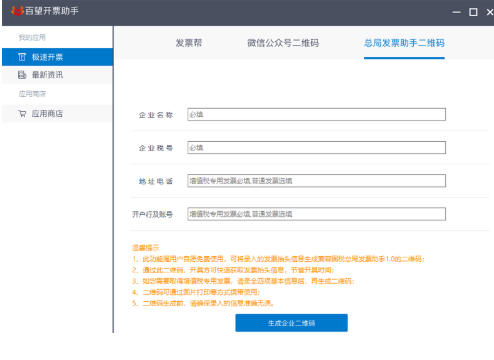
Task: Maximize the 百望开票助手 window
Action: (x=473, y=12)
